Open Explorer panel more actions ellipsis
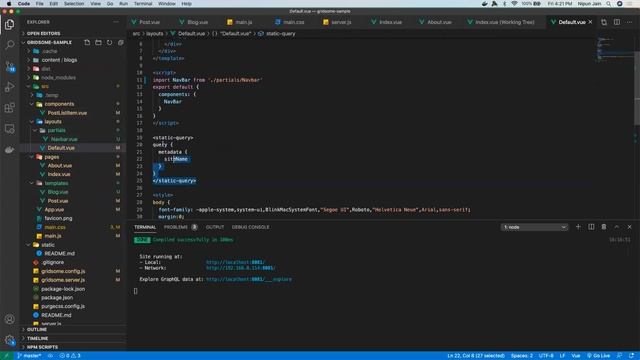 click(116, 22)
